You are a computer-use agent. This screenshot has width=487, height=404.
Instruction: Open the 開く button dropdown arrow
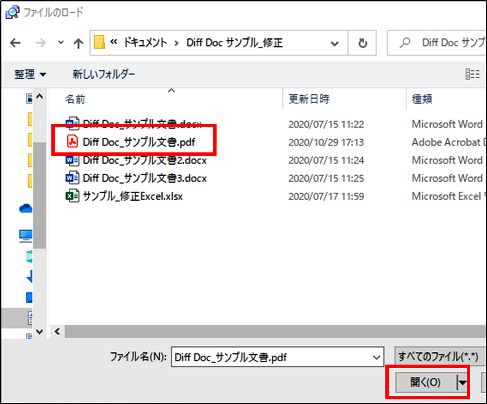(462, 382)
